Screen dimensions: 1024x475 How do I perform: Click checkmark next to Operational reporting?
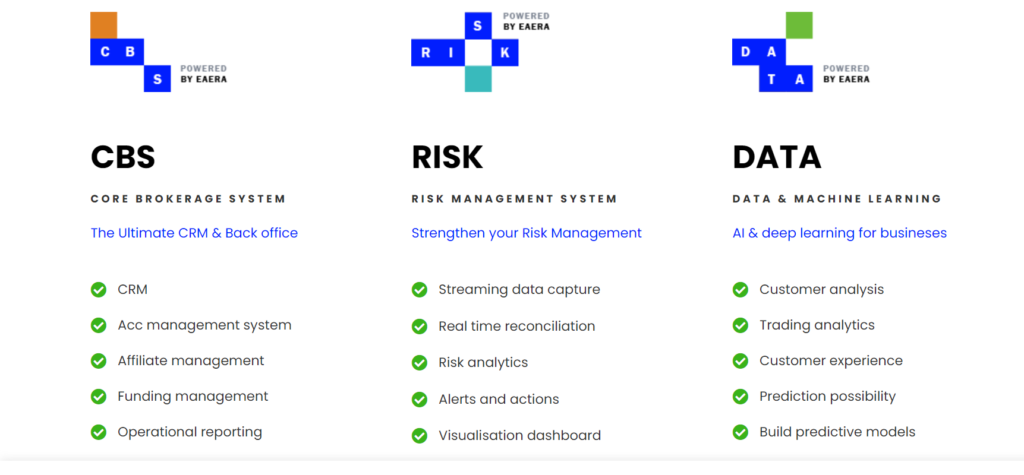point(99,432)
